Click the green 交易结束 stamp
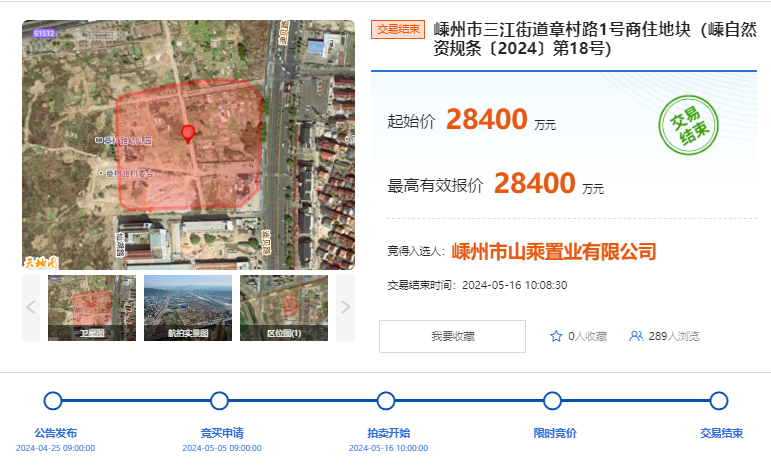 (691, 123)
